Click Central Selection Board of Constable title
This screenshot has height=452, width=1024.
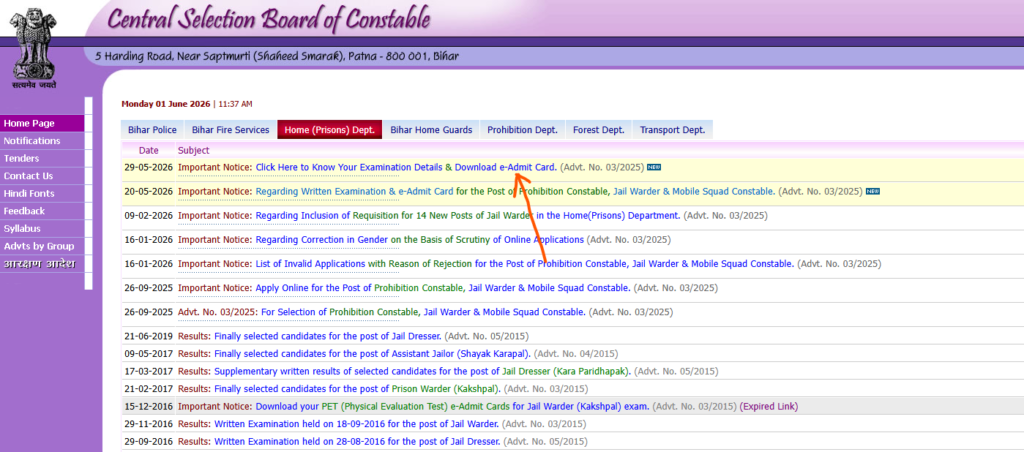pyautogui.click(x=268, y=20)
